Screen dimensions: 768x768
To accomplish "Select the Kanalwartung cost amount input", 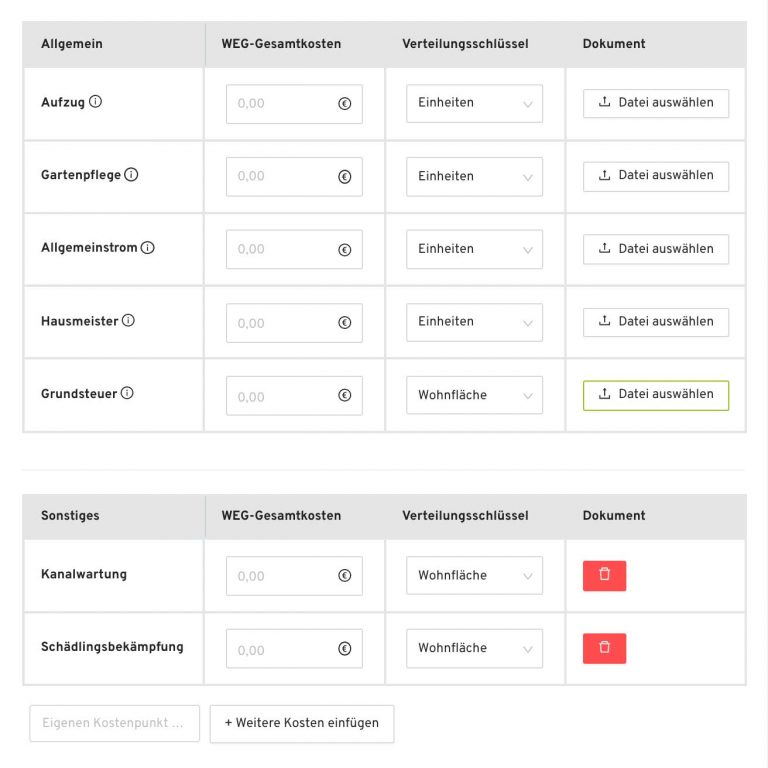I will click(x=284, y=575).
